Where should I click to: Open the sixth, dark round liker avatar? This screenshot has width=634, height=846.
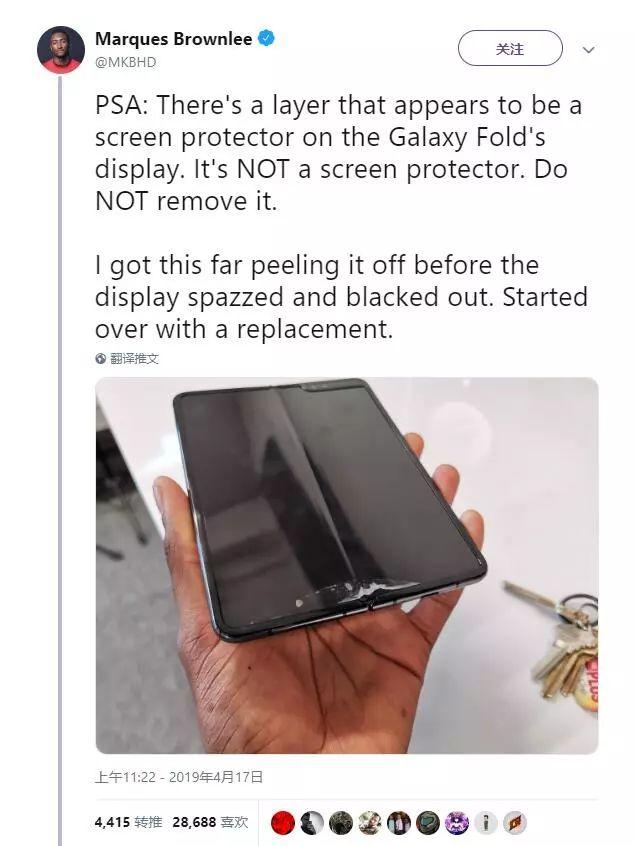point(428,823)
